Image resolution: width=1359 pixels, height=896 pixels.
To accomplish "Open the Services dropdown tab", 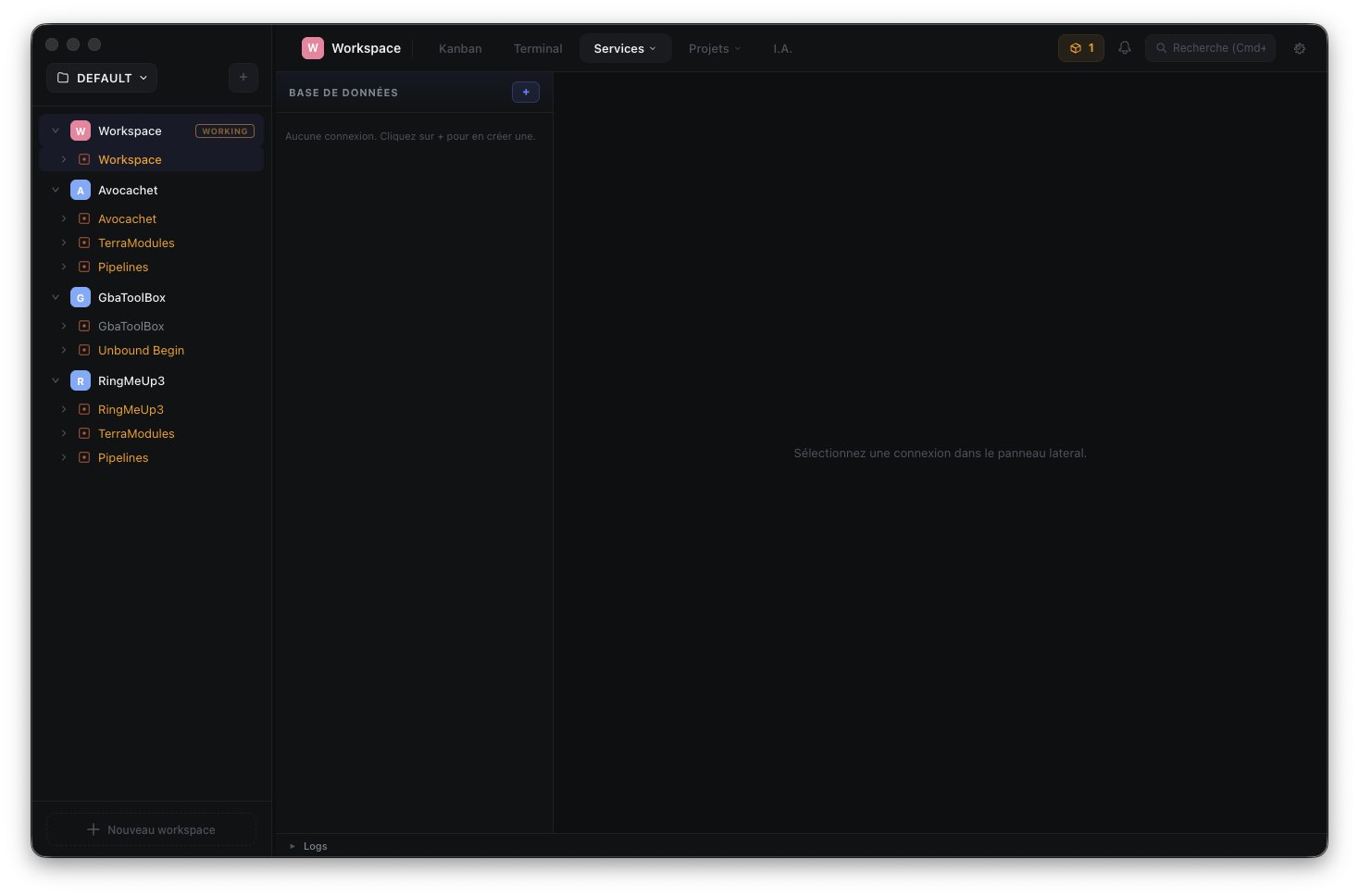I will point(625,47).
